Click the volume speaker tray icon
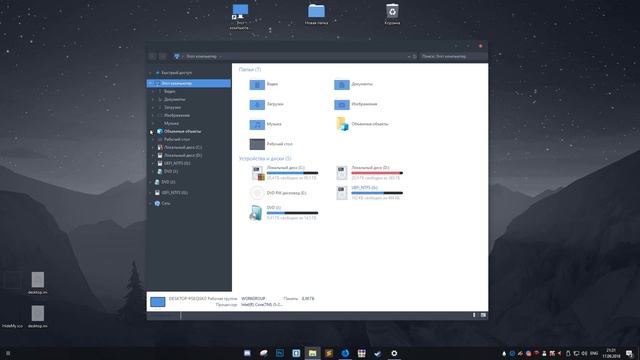Image resolution: width=640 pixels, height=360 pixels. 584,353
